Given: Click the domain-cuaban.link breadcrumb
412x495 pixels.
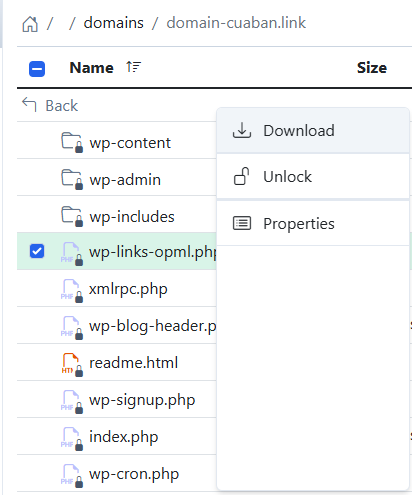Looking at the screenshot, I should pos(236,23).
